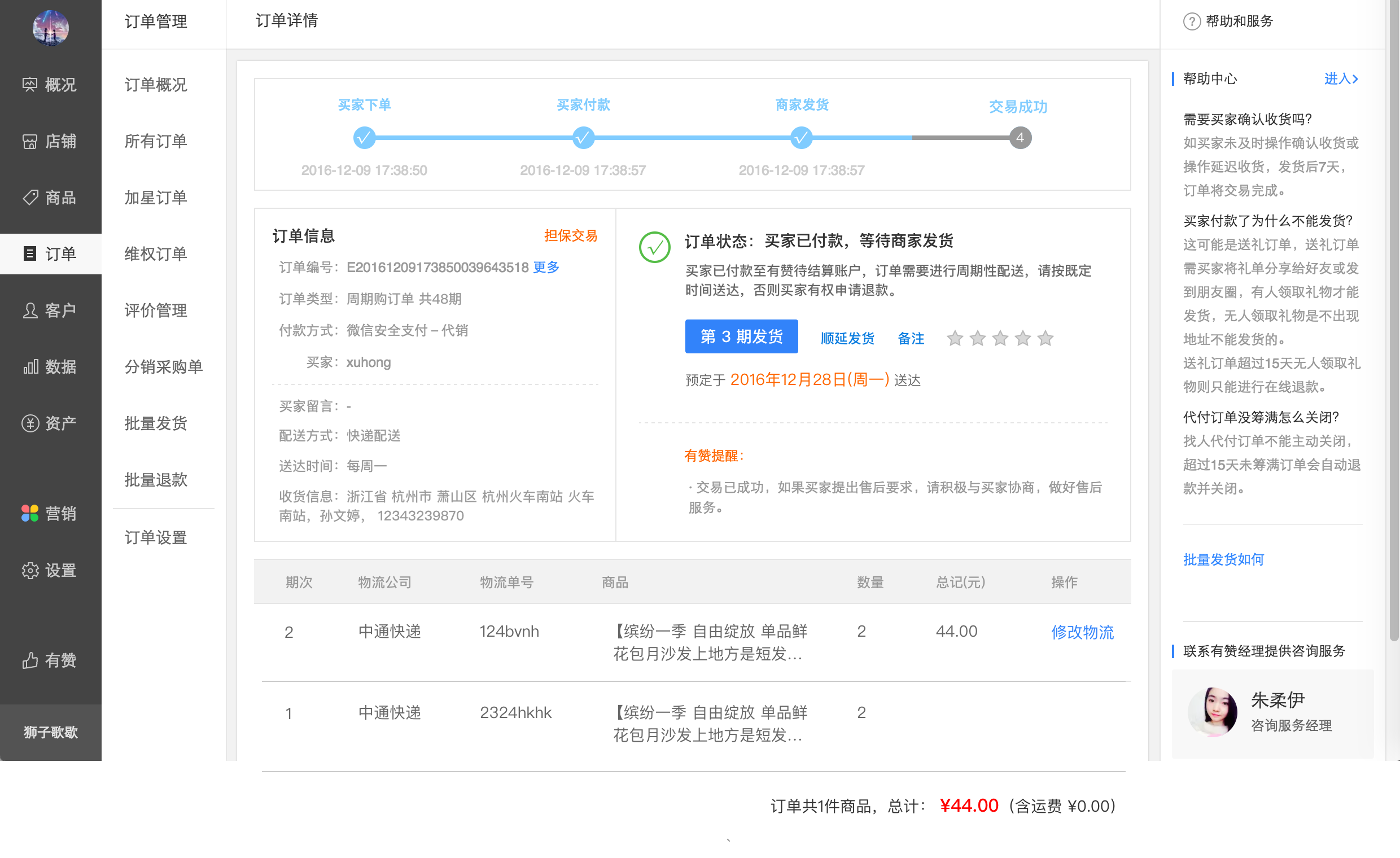Expand 更多 next to order number
This screenshot has width=1400, height=858.
point(545,267)
